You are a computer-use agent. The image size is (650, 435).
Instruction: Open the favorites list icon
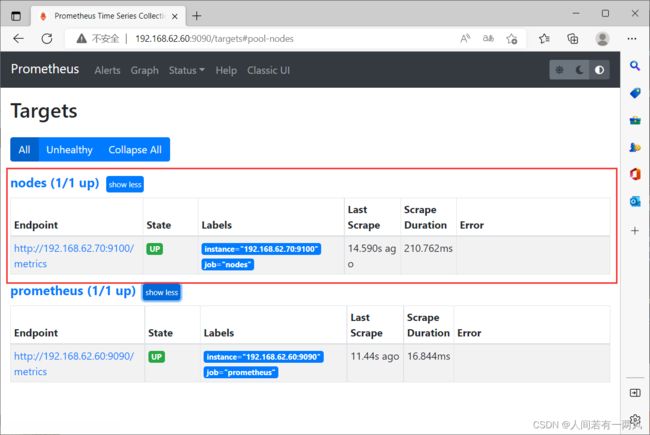[544, 39]
